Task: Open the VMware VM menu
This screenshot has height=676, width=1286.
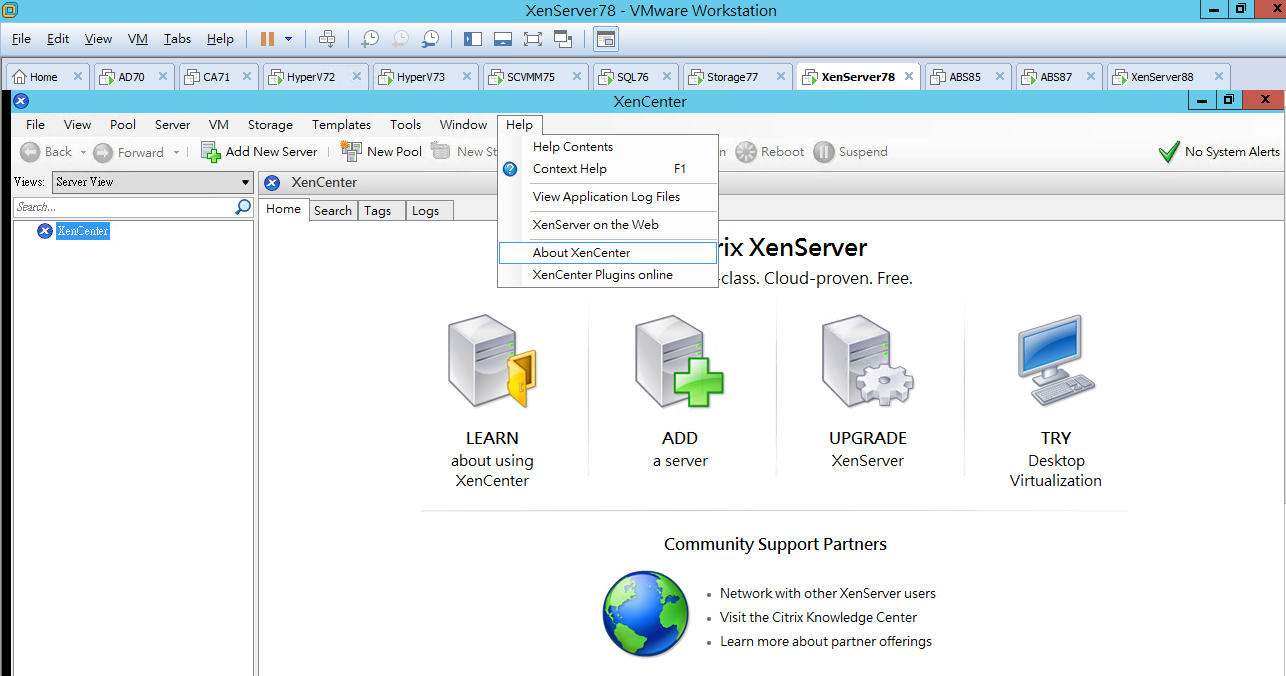Action: point(138,39)
